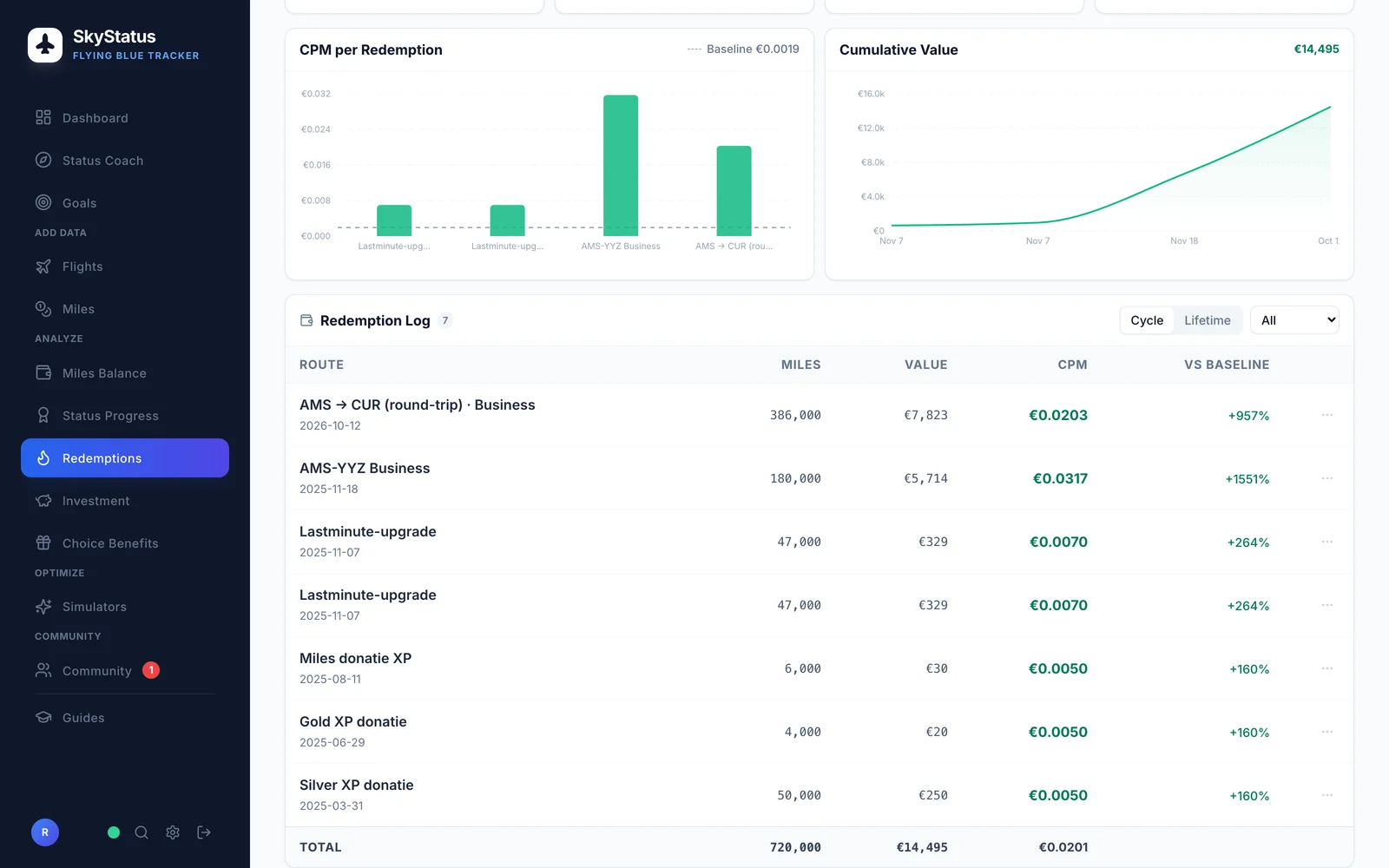Click the CPM column header

(x=1072, y=365)
